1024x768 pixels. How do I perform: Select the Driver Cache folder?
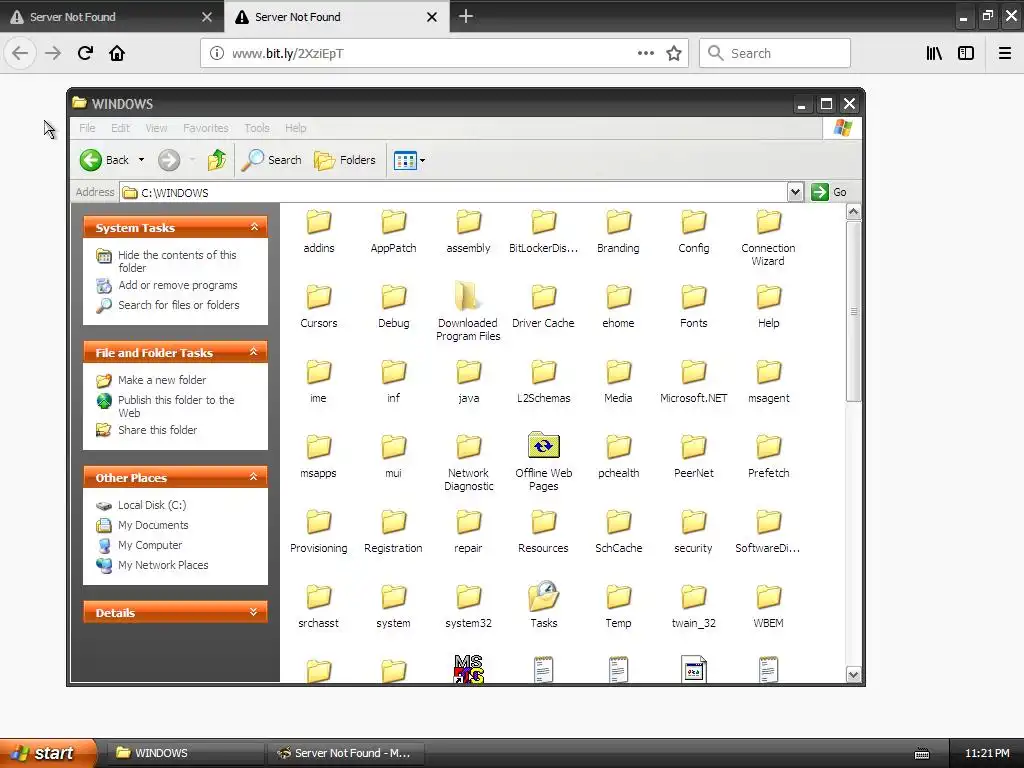tap(543, 297)
